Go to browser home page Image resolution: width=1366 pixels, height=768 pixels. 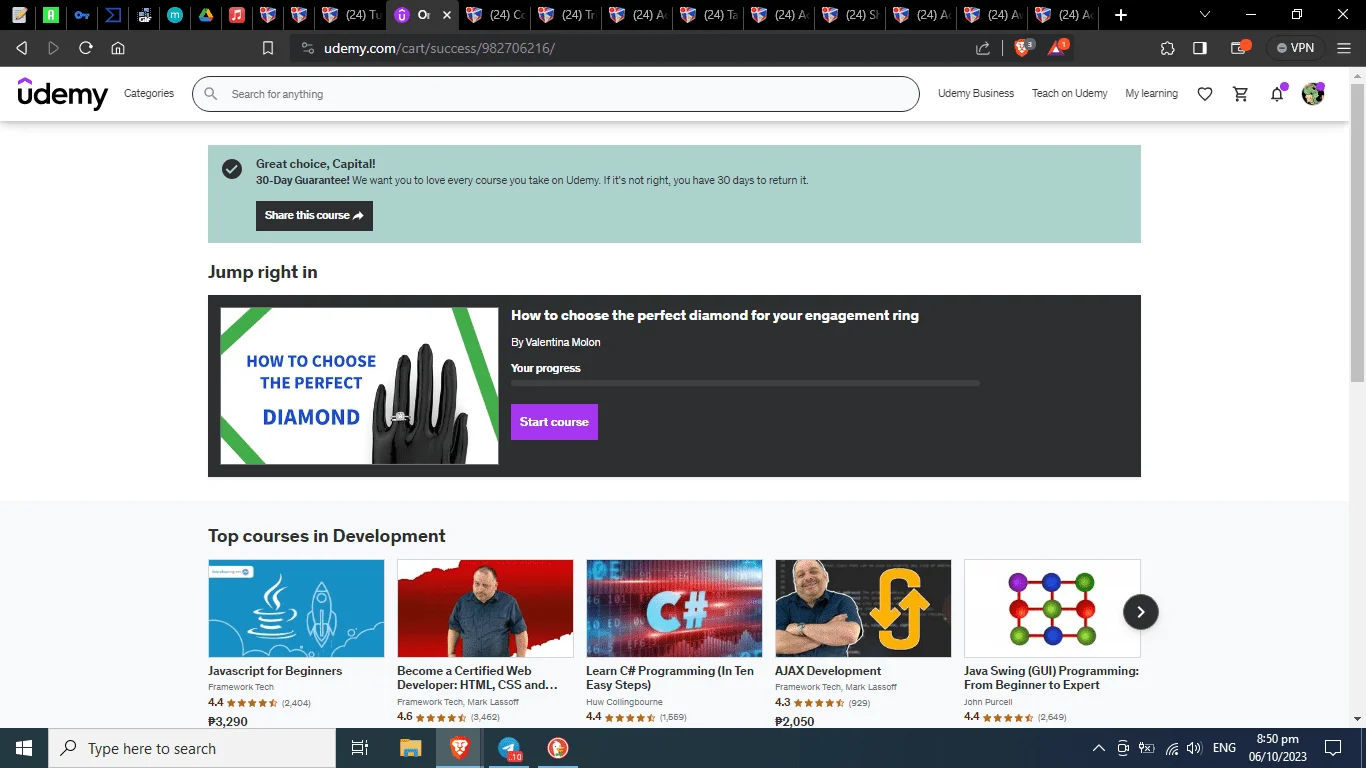[x=118, y=48]
